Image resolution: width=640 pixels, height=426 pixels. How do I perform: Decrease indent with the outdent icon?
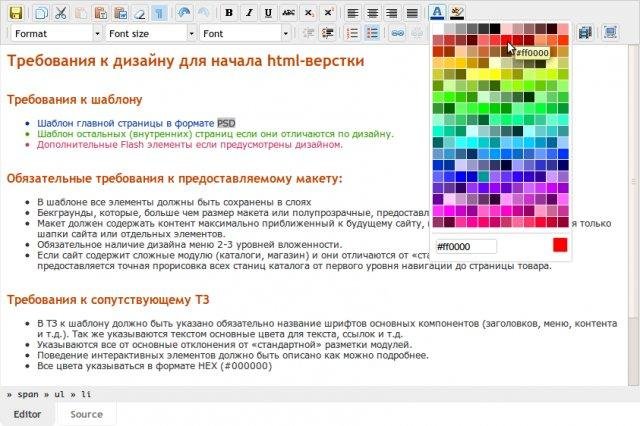tap(309, 33)
